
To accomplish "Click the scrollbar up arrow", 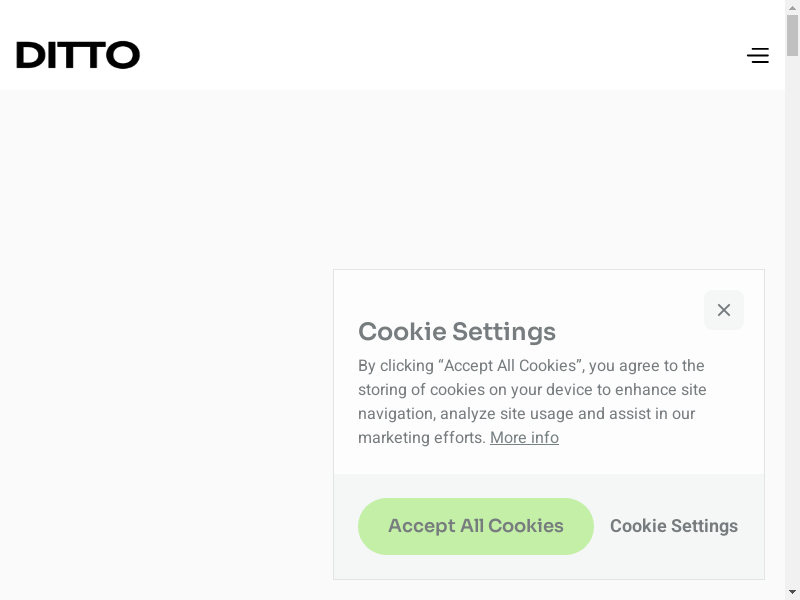I will pos(792,7).
